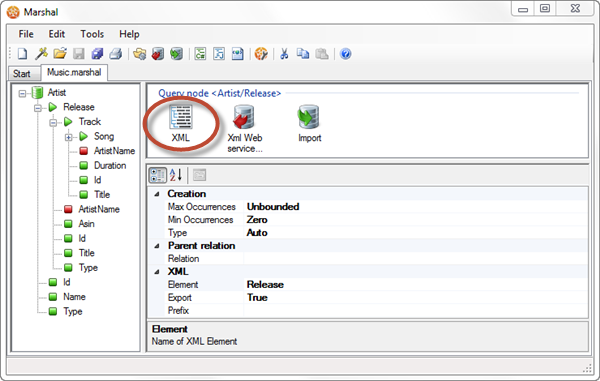
Task: Select the Release node in tree
Action: pyautogui.click(x=79, y=107)
